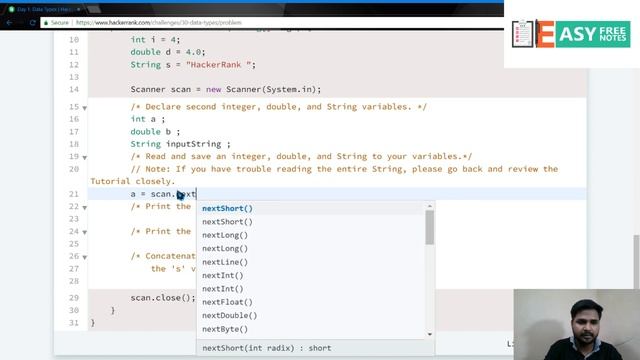Select the Day 1 Data Types browser tab
640x360 pixels.
tap(44, 9)
